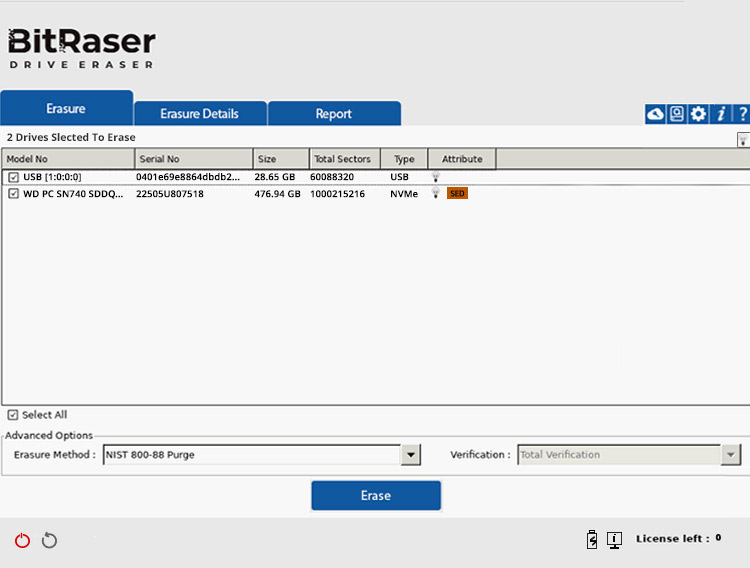
Task: Open settings gear icon
Action: [698, 114]
